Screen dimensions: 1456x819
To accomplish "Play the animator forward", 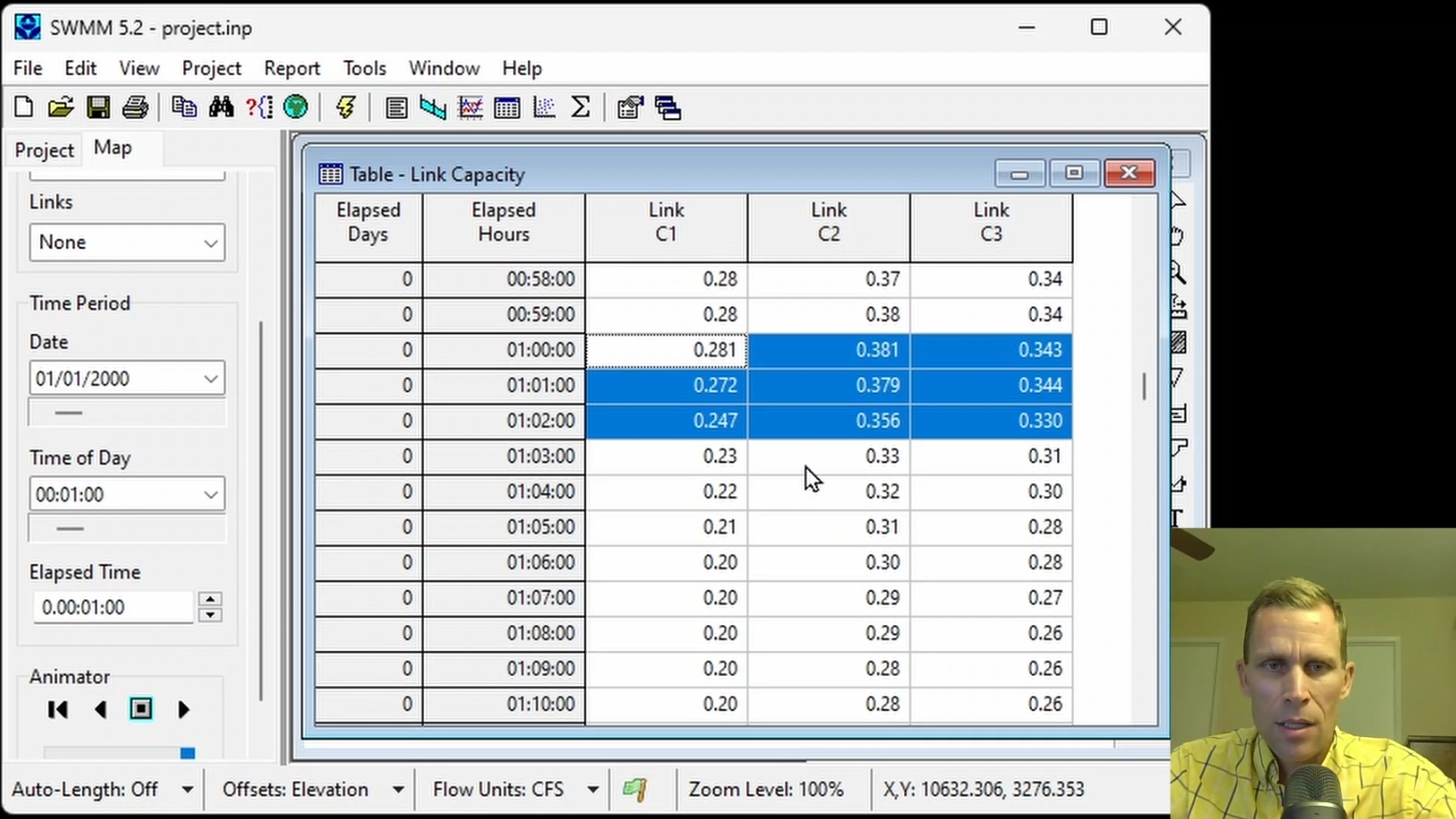I will [183, 709].
